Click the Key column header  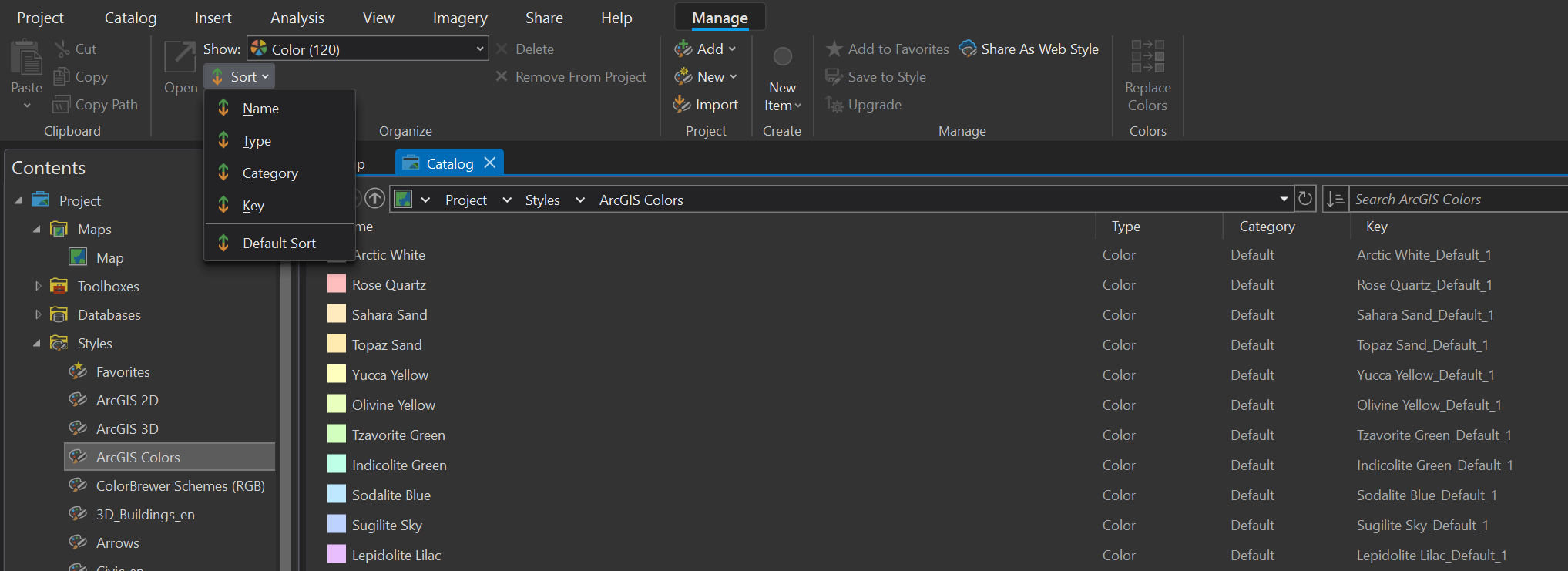pyautogui.click(x=1376, y=227)
